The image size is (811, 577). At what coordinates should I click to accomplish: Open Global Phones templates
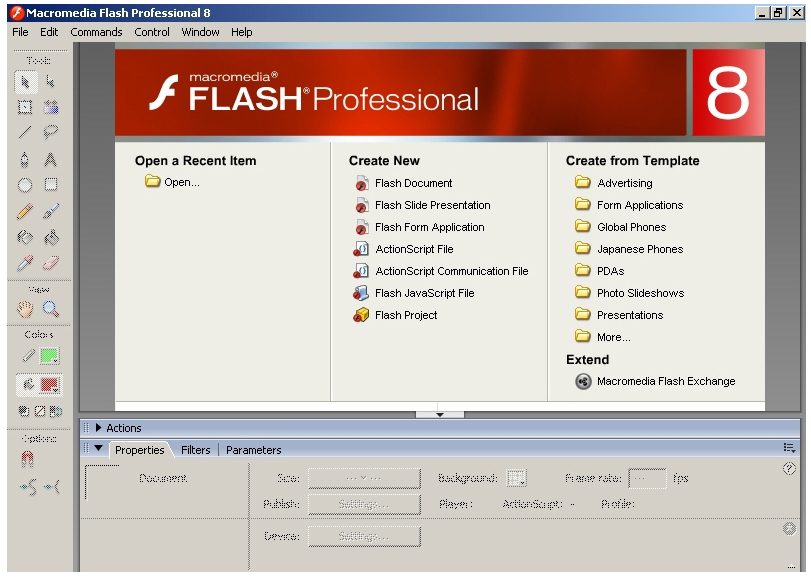621,227
